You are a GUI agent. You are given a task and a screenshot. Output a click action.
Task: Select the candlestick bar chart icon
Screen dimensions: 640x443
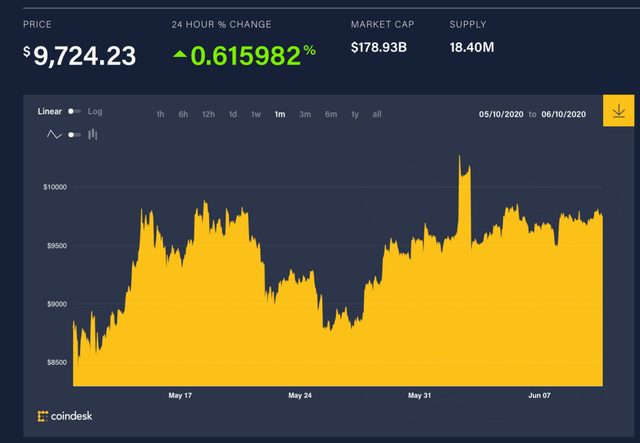93,134
